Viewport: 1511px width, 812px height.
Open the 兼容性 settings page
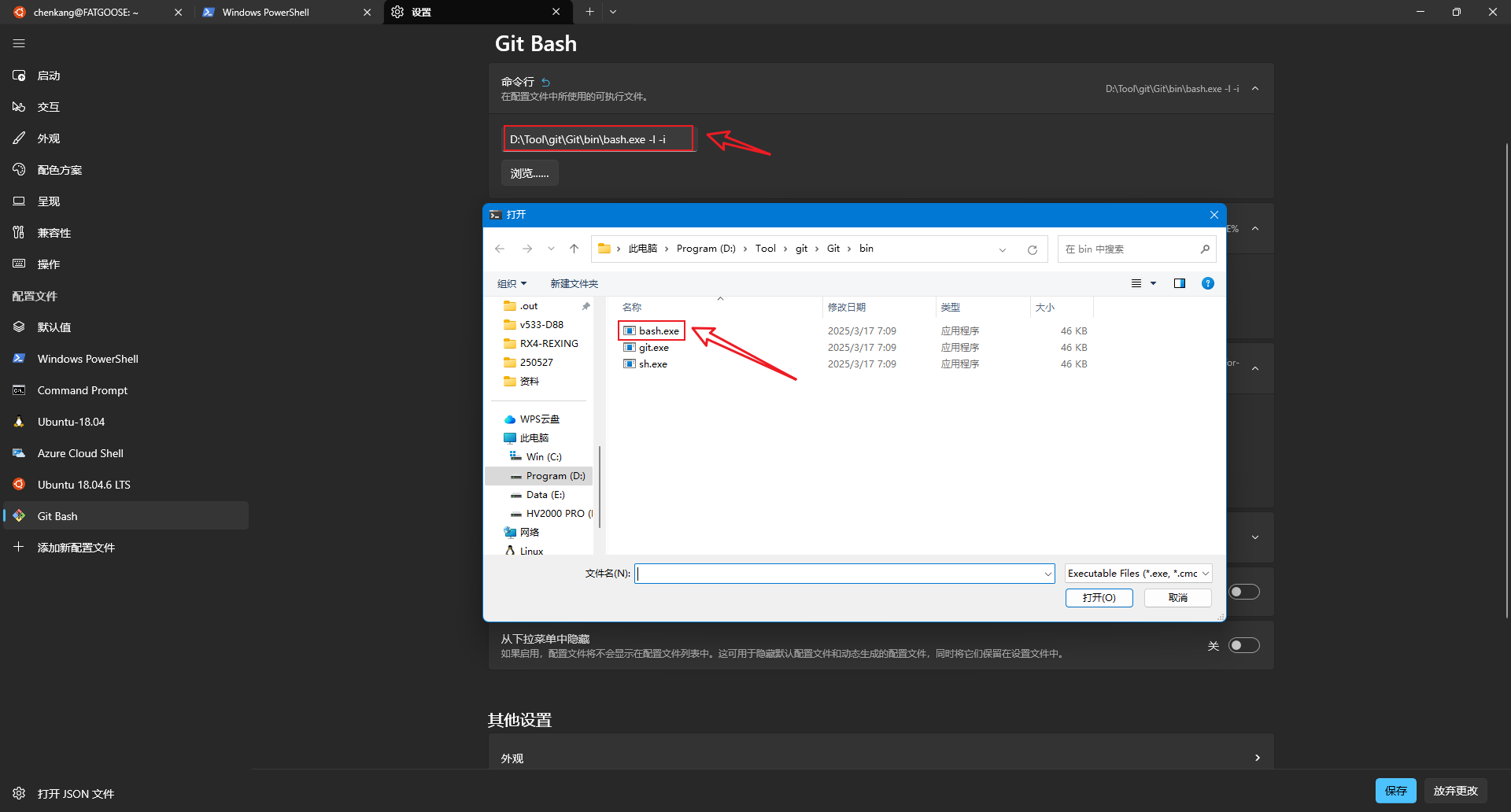[x=126, y=233]
